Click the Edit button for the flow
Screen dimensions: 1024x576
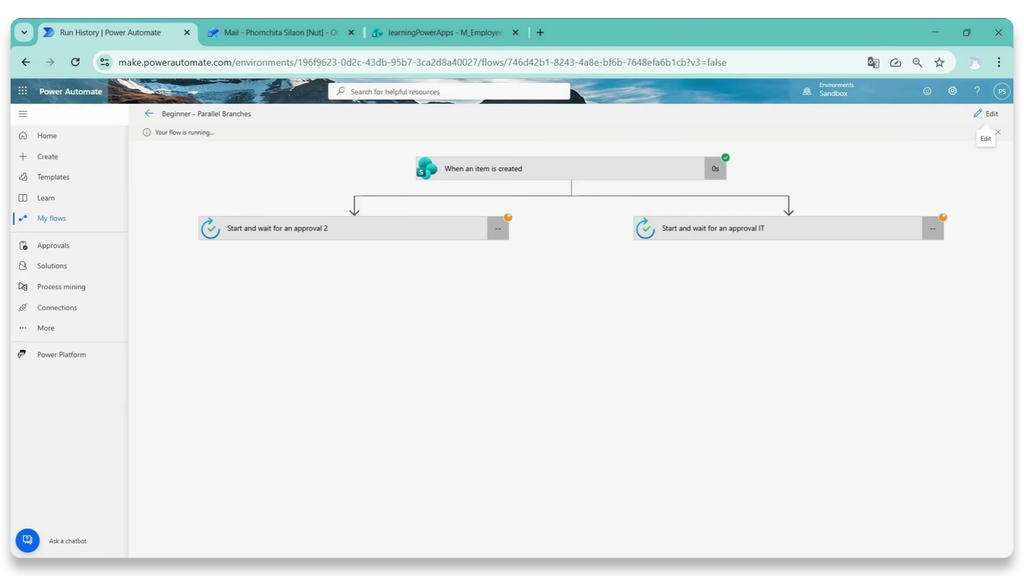[x=985, y=114]
